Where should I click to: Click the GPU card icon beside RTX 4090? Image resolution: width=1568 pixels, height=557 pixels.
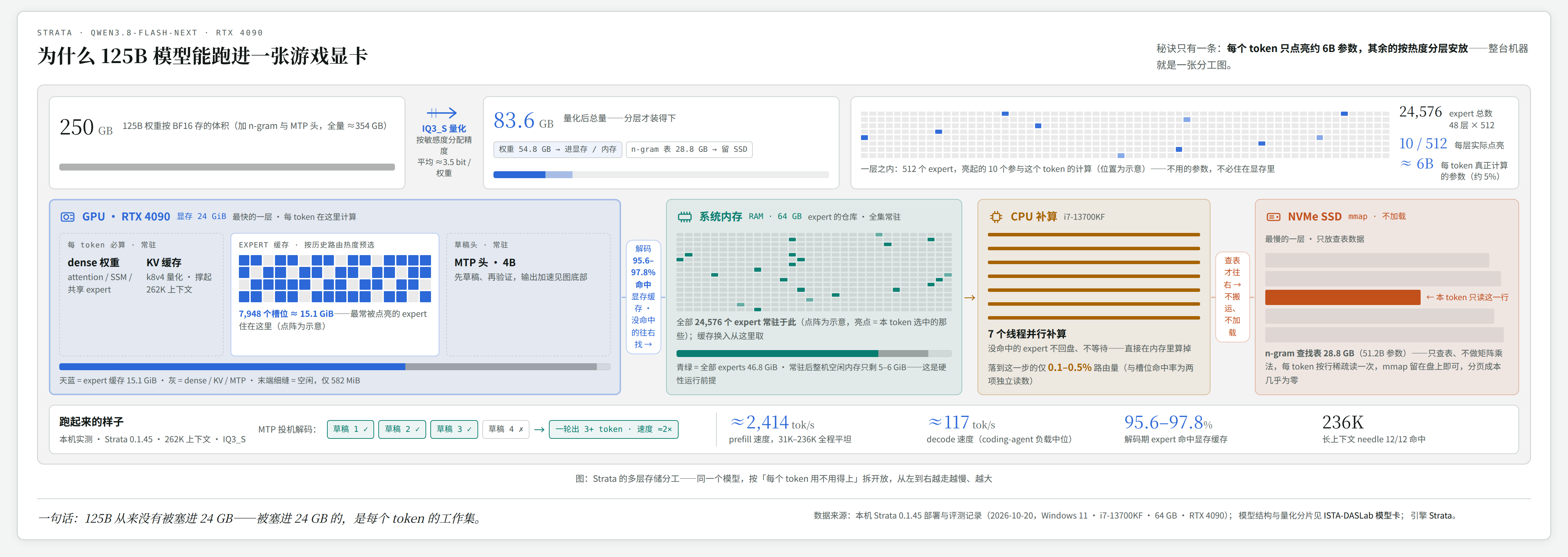coord(68,217)
